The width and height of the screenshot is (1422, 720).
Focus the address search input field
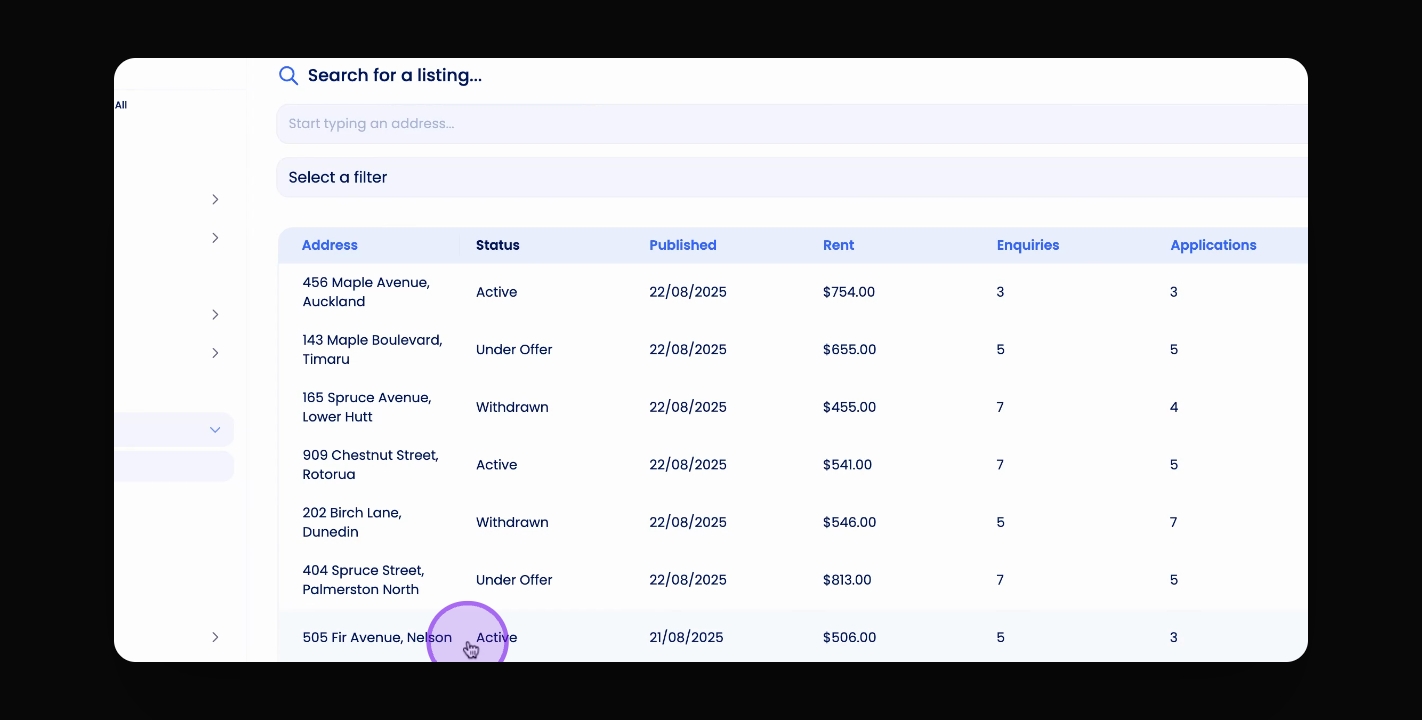point(792,124)
